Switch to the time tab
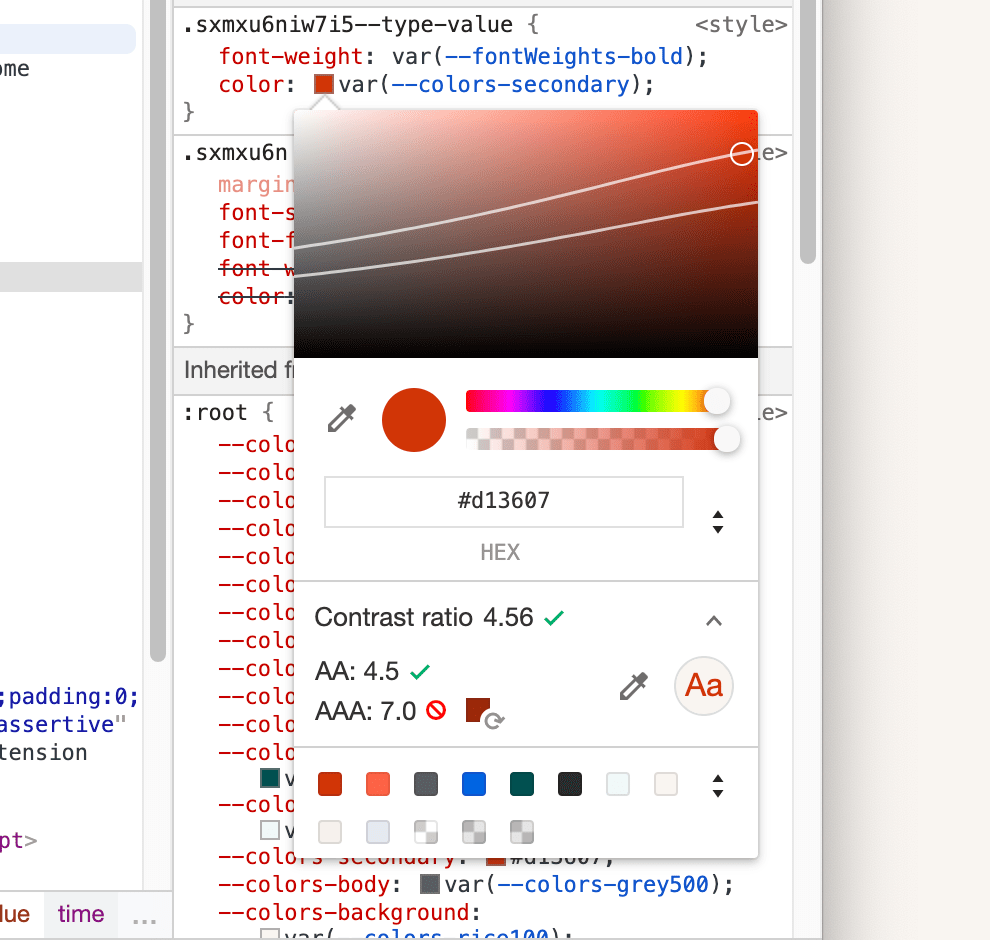Image resolution: width=990 pixels, height=940 pixels. pos(80,914)
